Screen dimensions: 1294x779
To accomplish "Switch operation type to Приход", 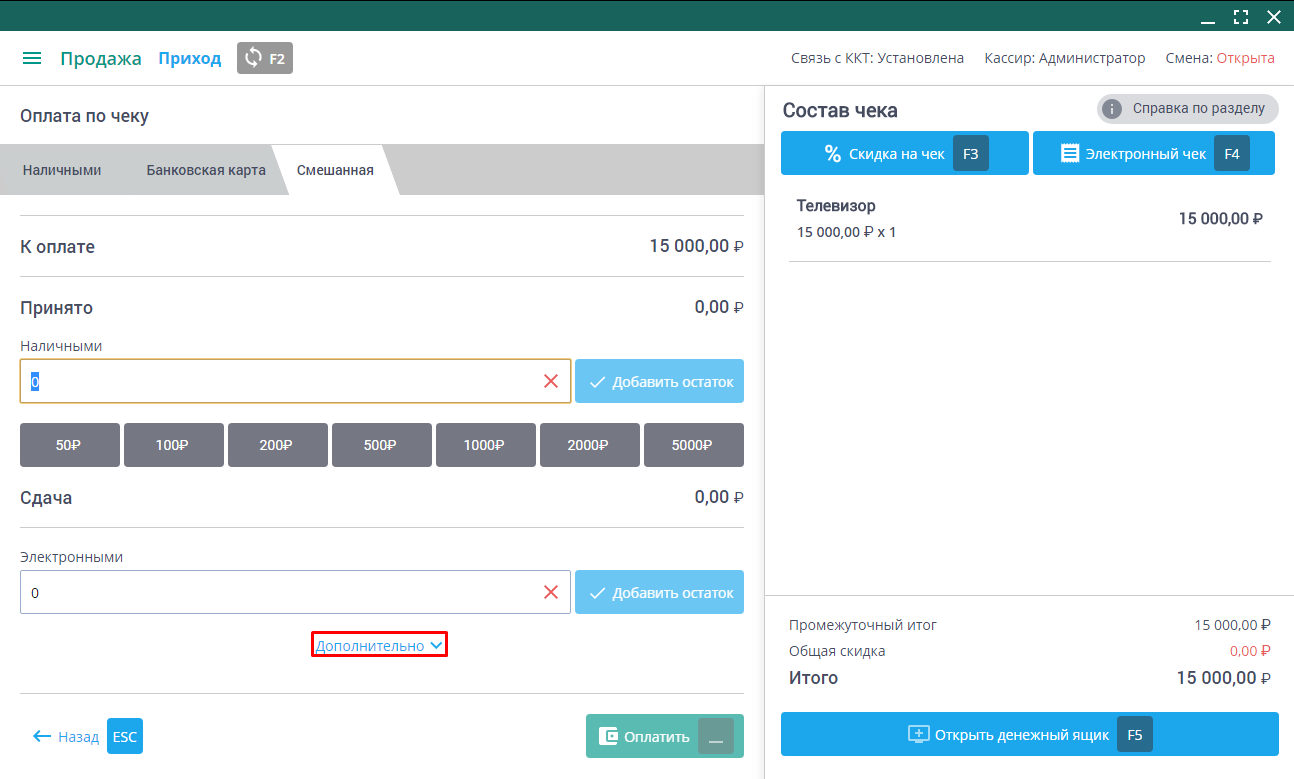I will [x=190, y=58].
